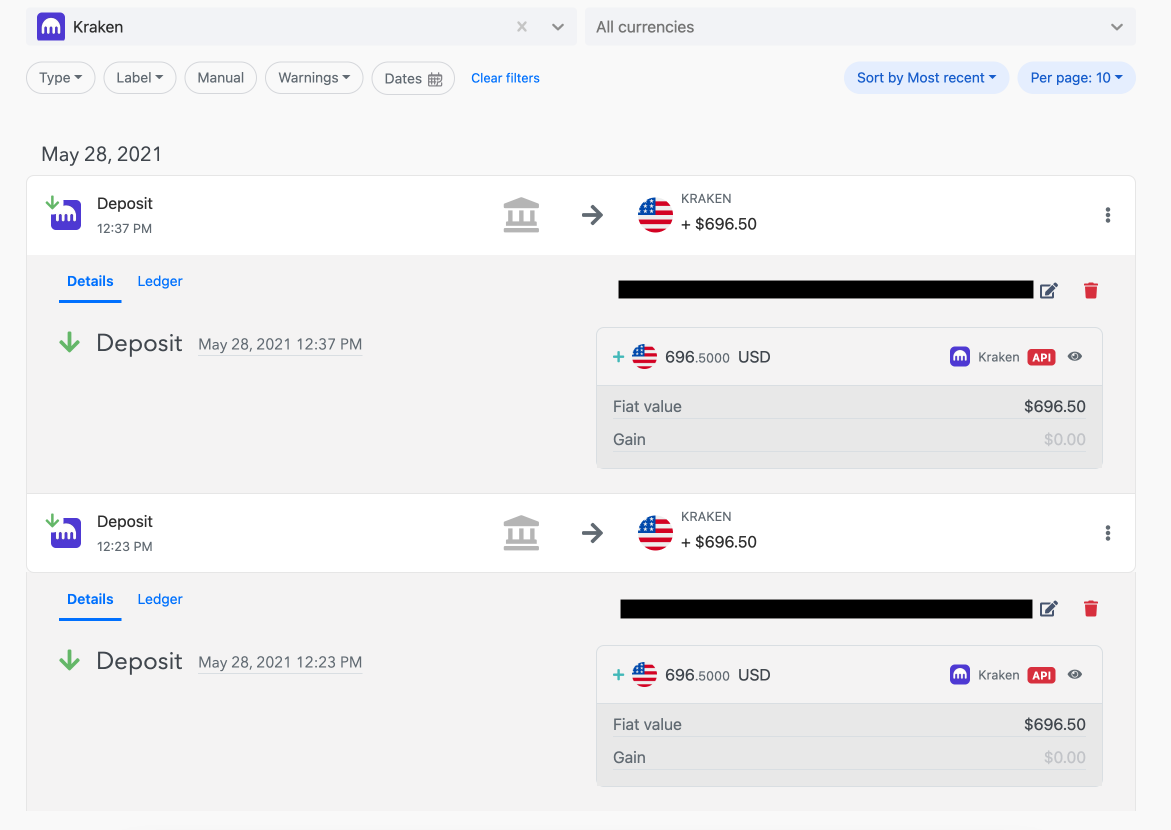Click the API badge in the 12:23 PM entry
Viewport: 1171px width, 830px height.
[x=1041, y=675]
